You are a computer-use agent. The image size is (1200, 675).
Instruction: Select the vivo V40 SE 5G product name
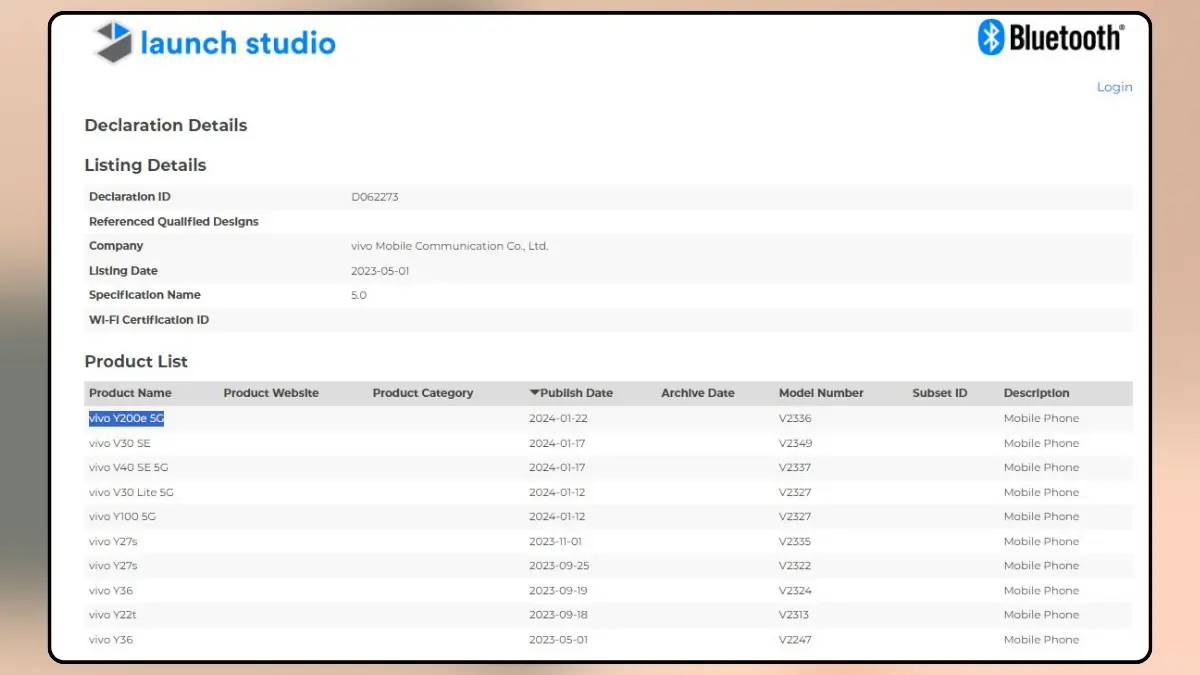pyautogui.click(x=129, y=467)
